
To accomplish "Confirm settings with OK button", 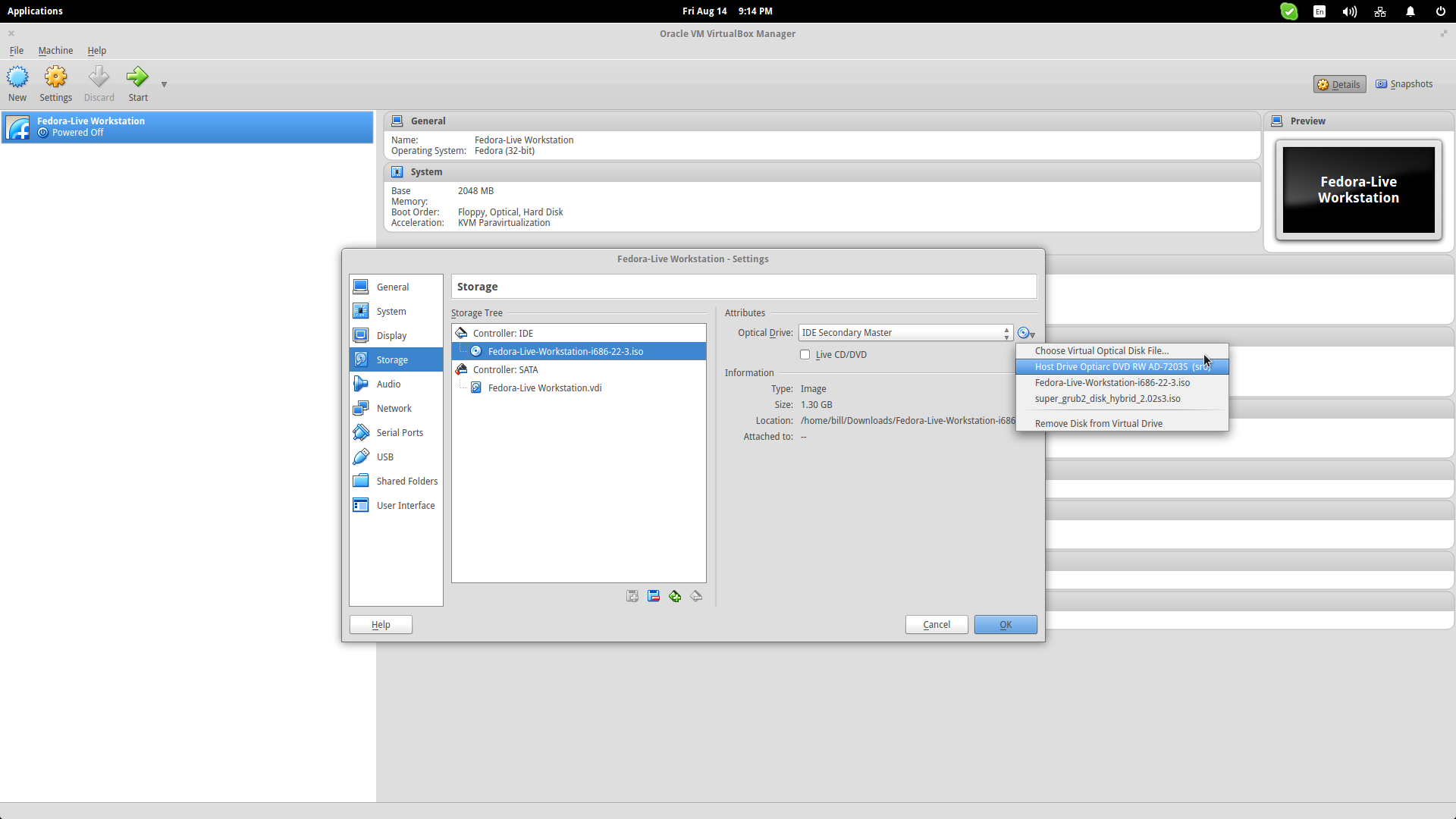I will [1006, 624].
